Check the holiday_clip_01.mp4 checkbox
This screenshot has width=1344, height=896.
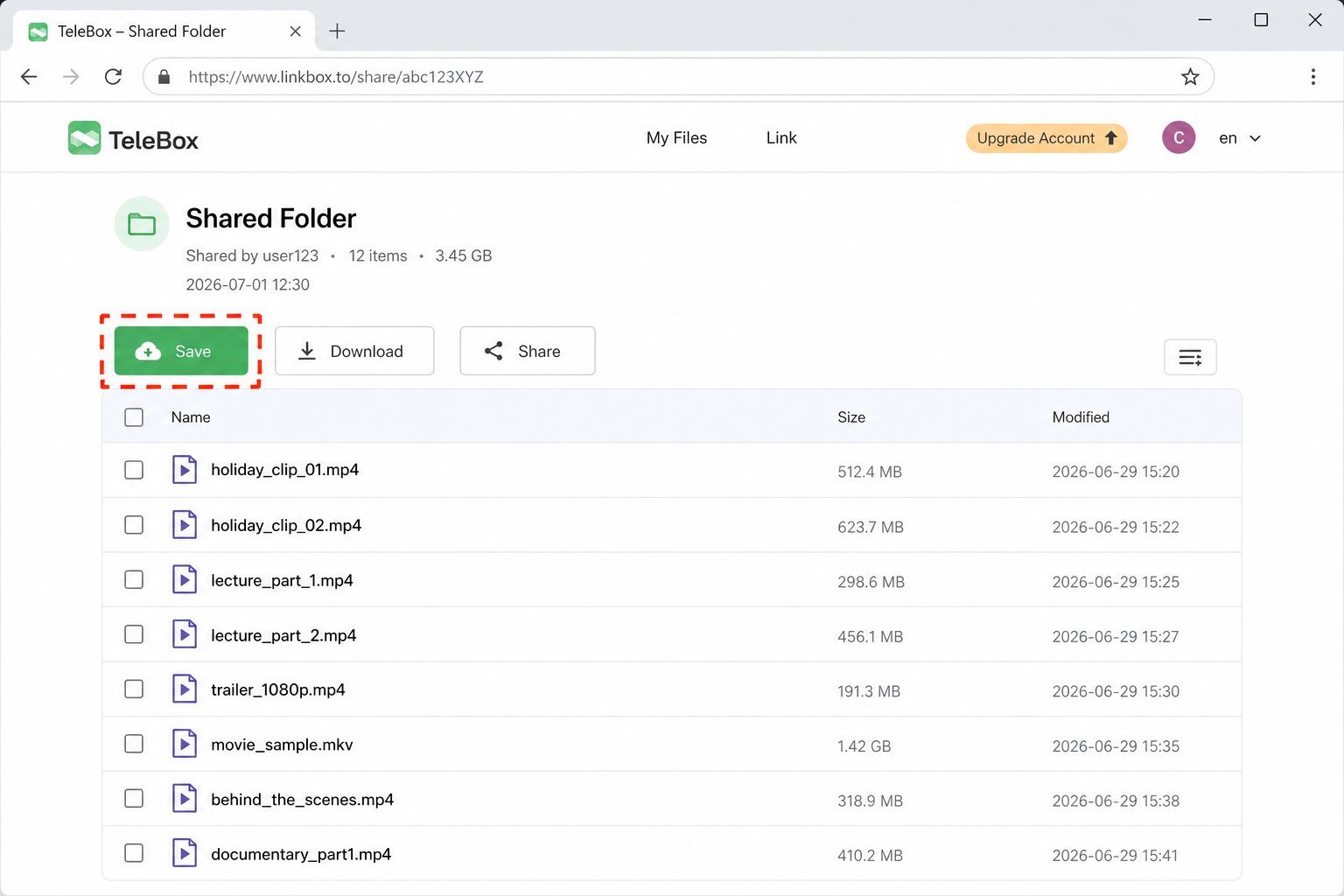[134, 470]
